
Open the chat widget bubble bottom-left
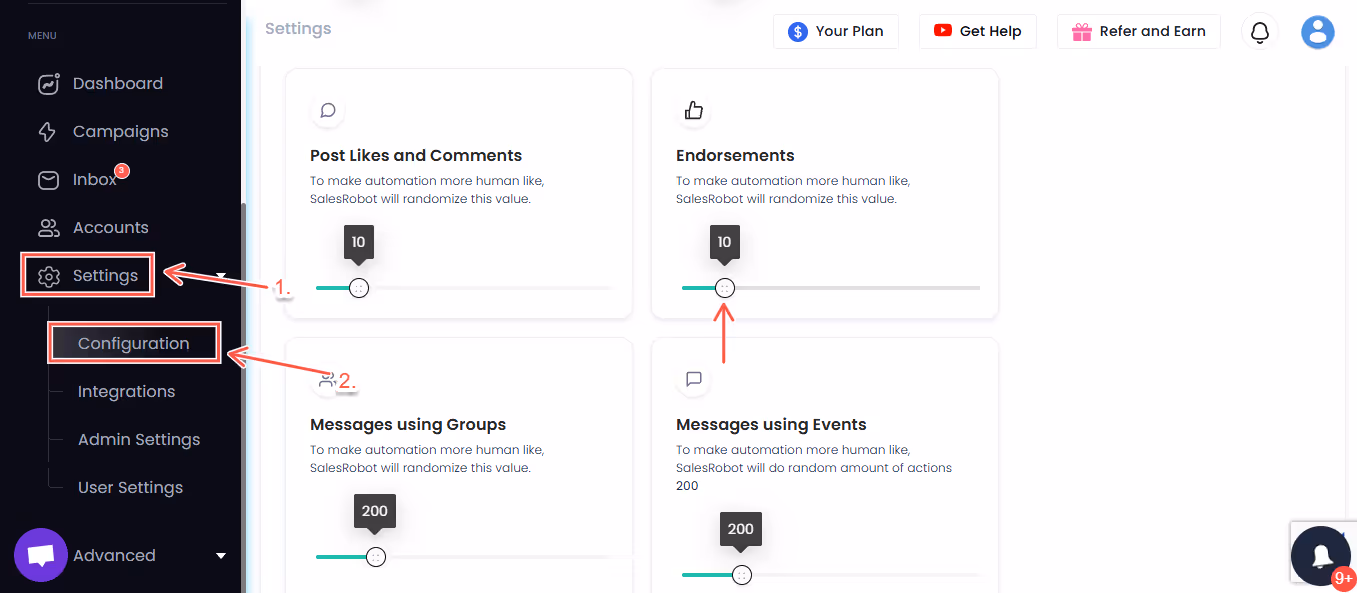40,554
